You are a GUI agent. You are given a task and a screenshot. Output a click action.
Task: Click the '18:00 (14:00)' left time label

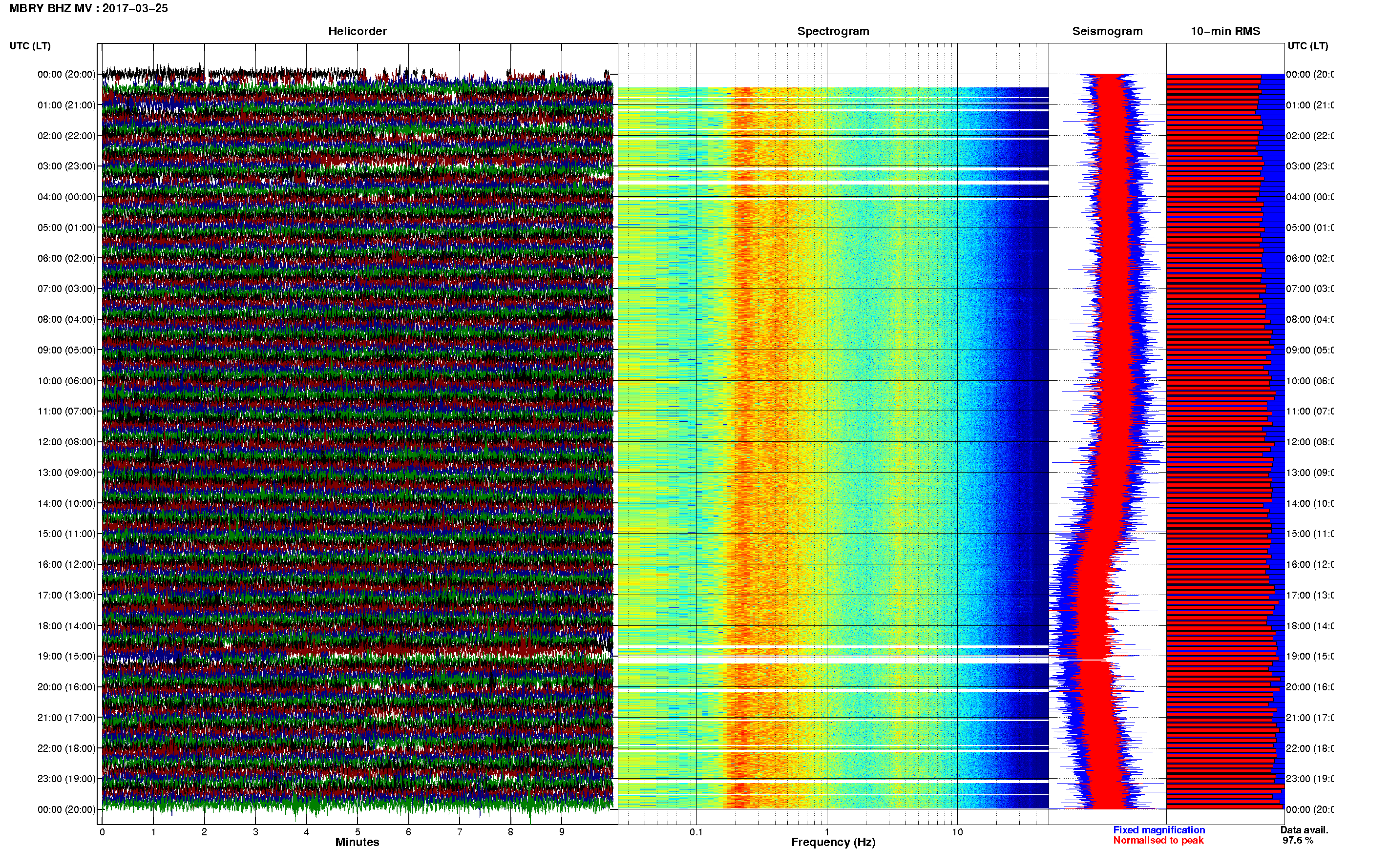pyautogui.click(x=66, y=626)
